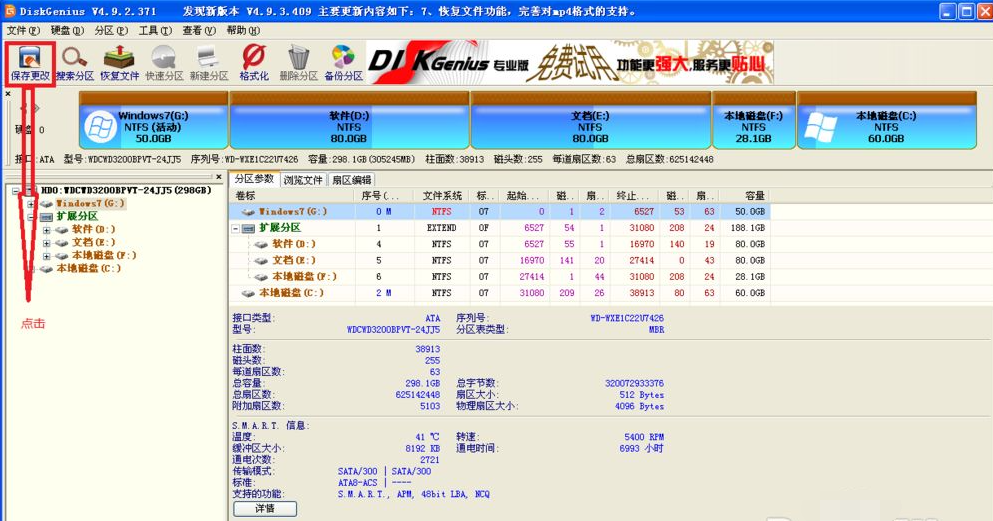The height and width of the screenshot is (521, 993).
Task: Click the drive icon beside 本地磁盘(F:) table row
Action: [x=261, y=277]
